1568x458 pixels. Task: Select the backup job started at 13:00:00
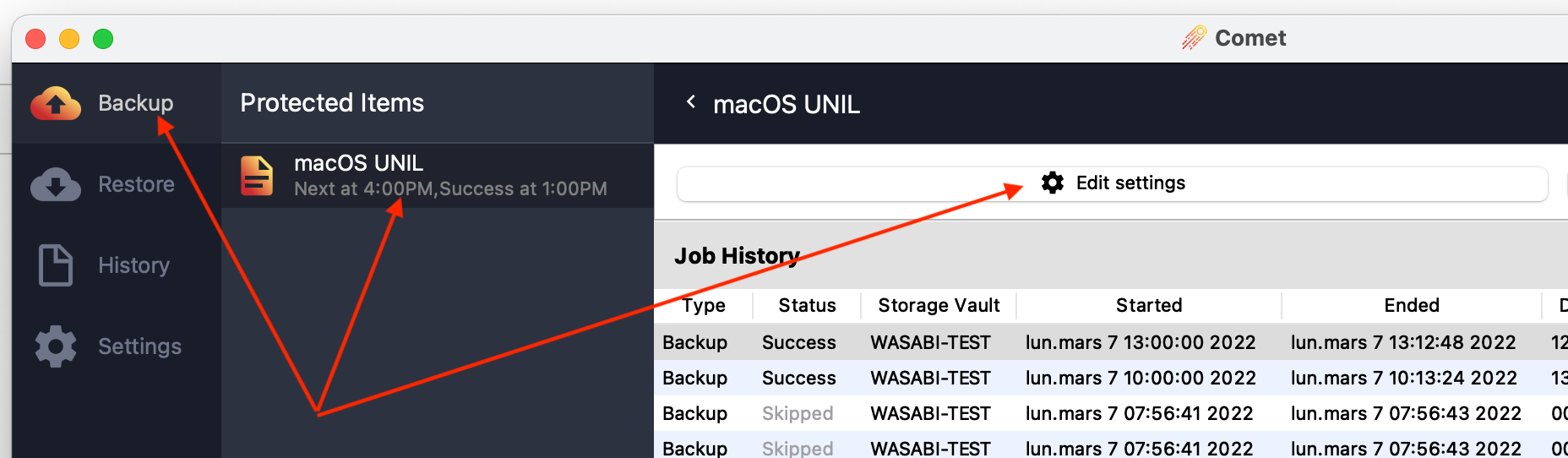point(1140,342)
